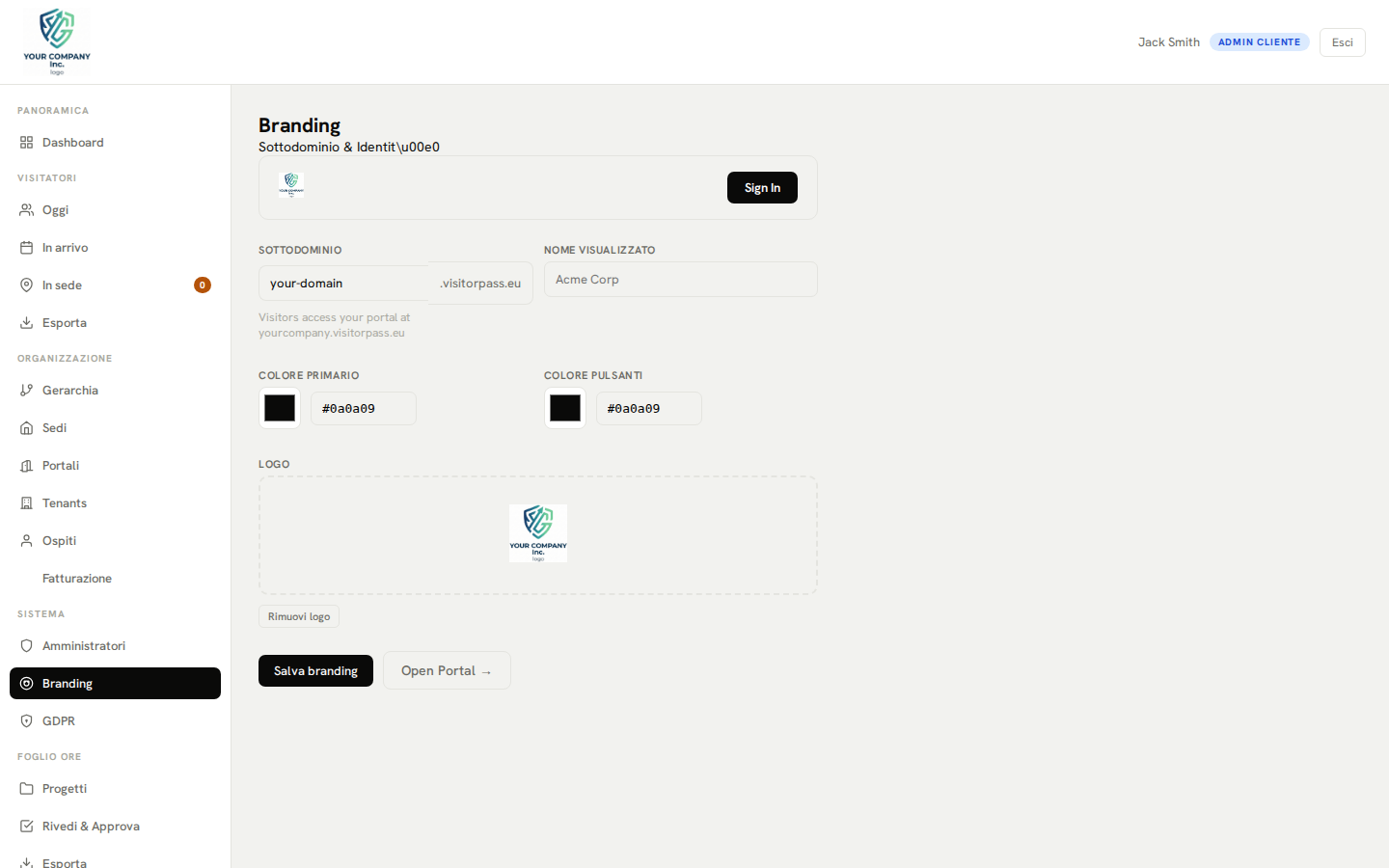Image resolution: width=1389 pixels, height=868 pixels.
Task: Click Esci to log out
Action: [x=1342, y=42]
